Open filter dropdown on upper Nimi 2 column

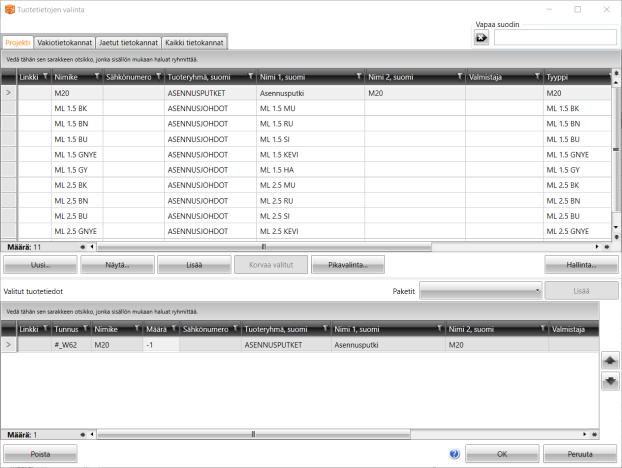pyautogui.click(x=458, y=76)
